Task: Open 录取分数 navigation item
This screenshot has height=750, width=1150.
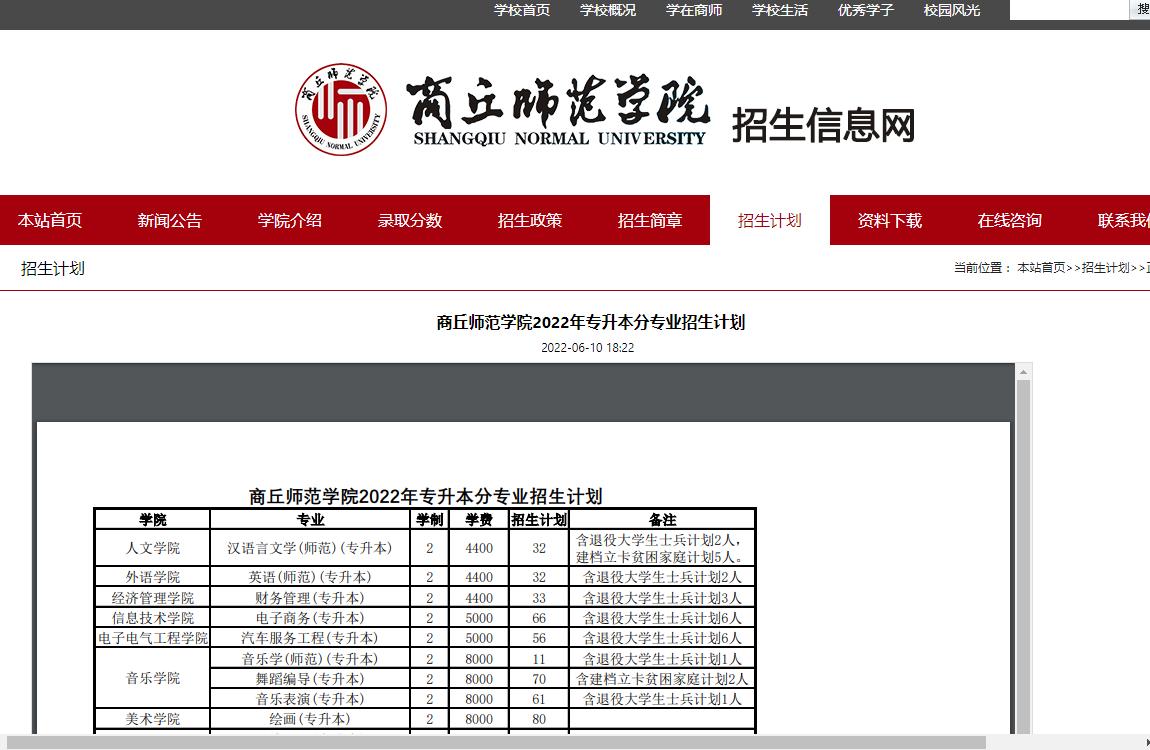Action: 410,220
